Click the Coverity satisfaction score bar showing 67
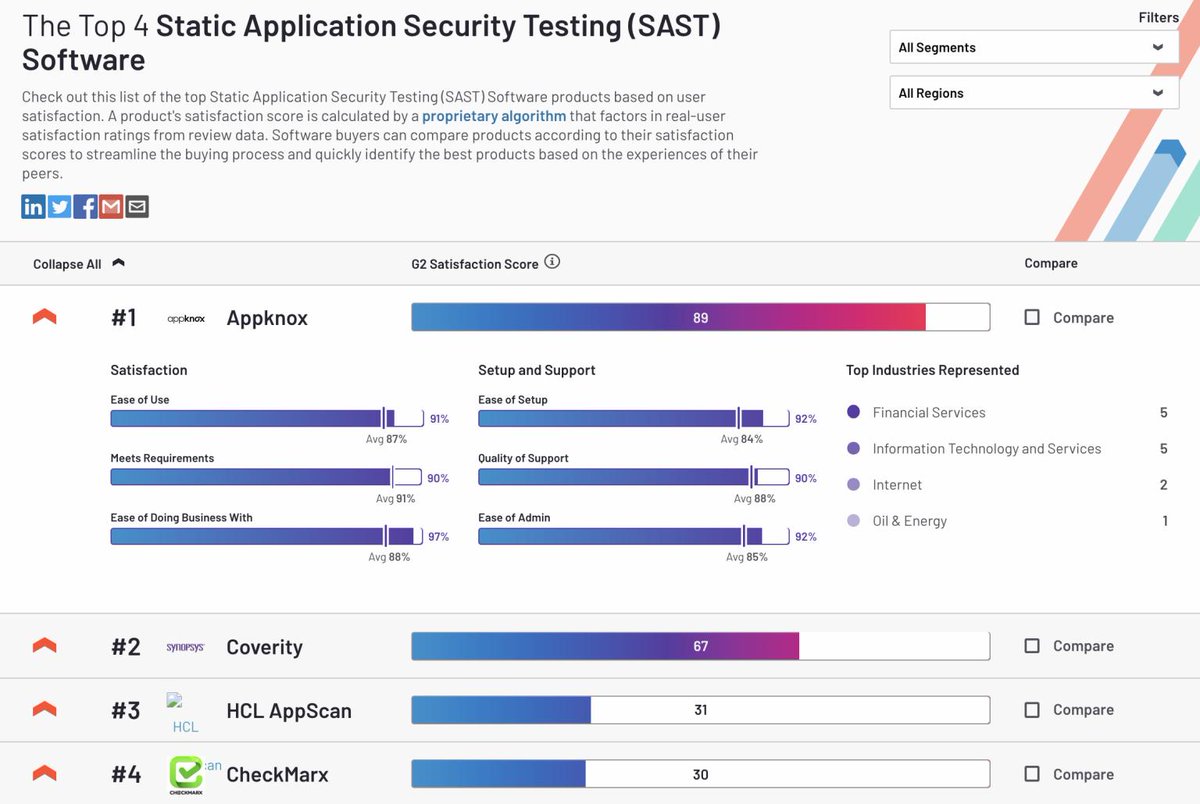 [x=700, y=646]
